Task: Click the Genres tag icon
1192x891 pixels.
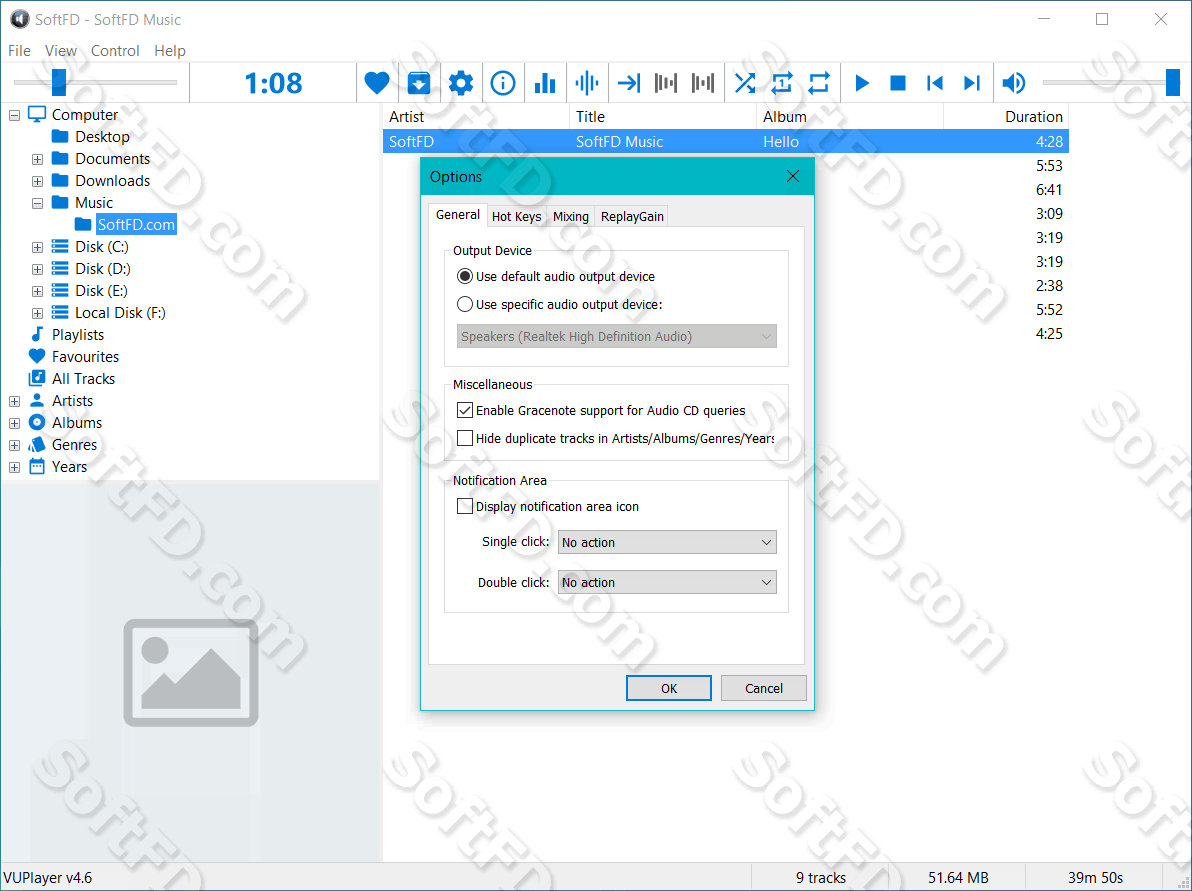Action: pos(36,444)
